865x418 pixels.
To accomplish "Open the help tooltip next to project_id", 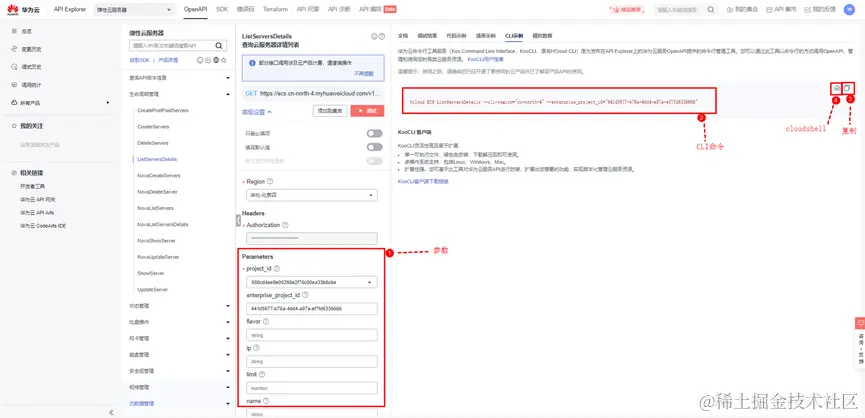I will [277, 269].
